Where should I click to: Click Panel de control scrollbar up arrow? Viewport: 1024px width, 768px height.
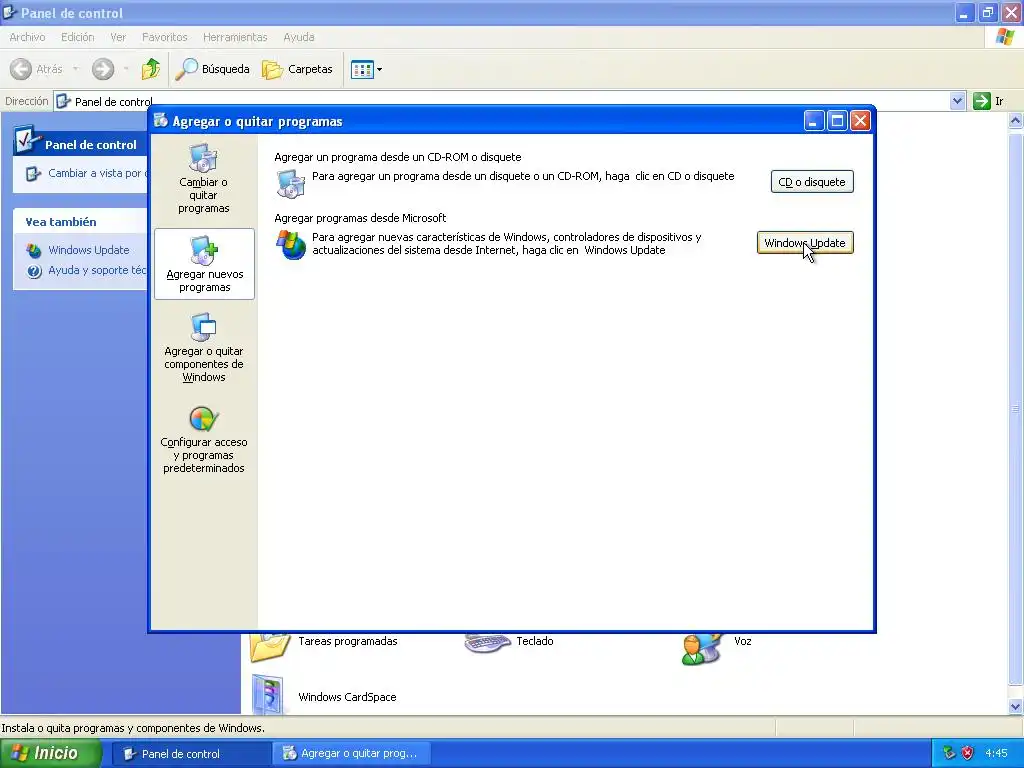(x=1016, y=121)
